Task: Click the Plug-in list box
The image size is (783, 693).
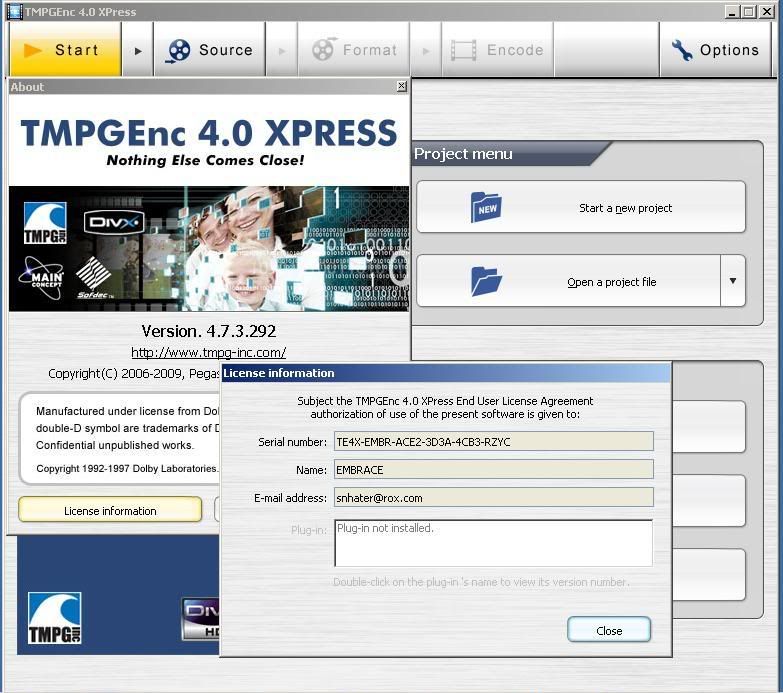Action: 493,543
